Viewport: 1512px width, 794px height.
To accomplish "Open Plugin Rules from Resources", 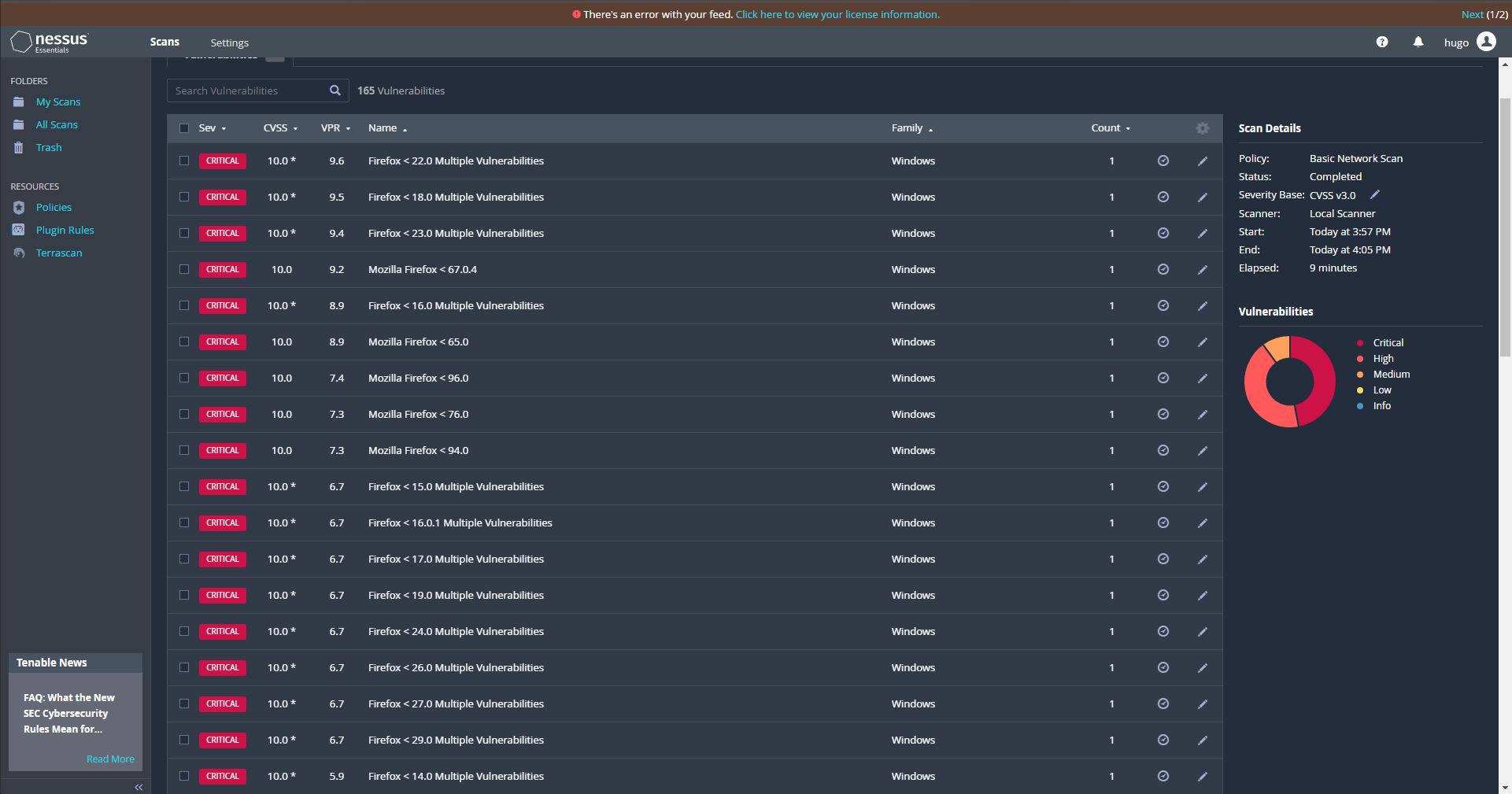I will (x=65, y=230).
